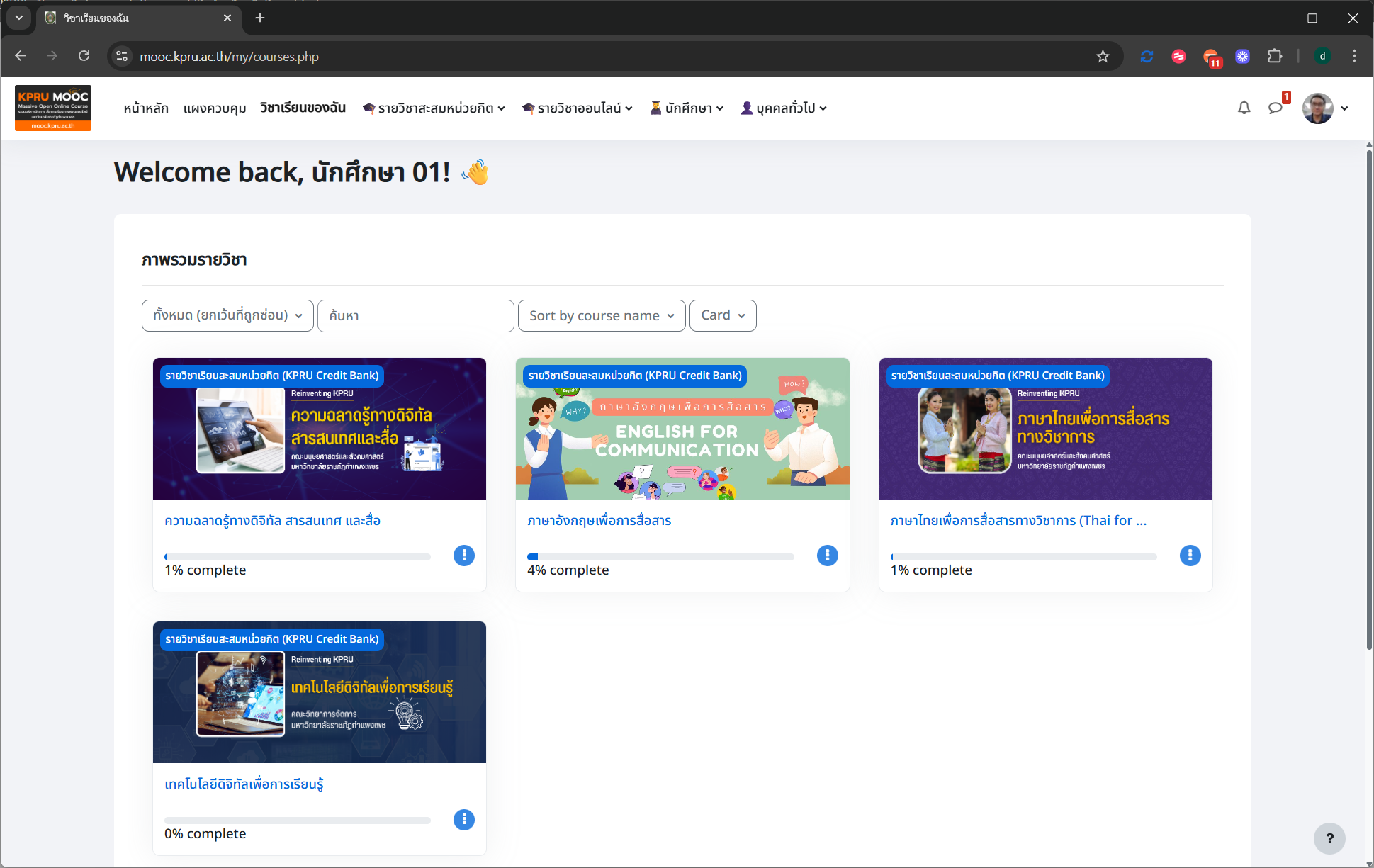Image resolution: width=1374 pixels, height=868 pixels.
Task: Open the notifications bell icon
Action: (x=1244, y=108)
